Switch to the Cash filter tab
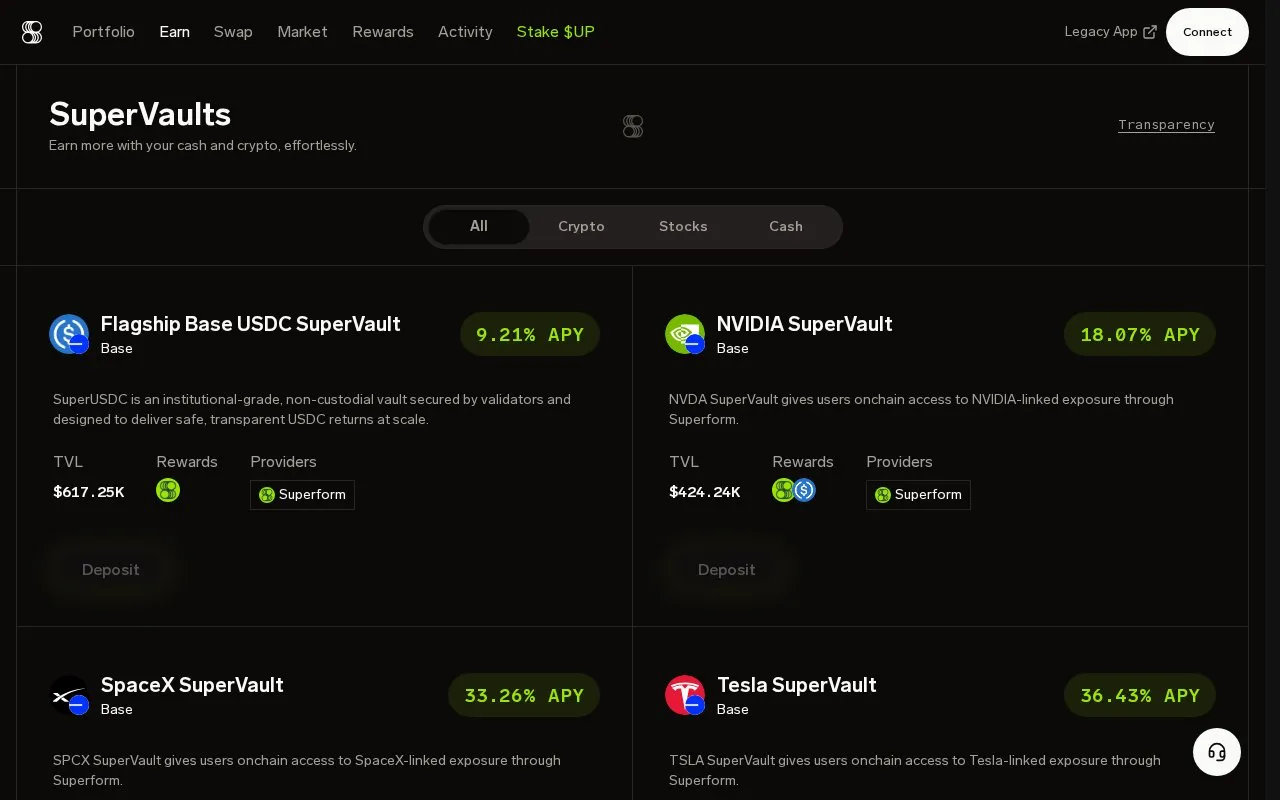 click(786, 227)
